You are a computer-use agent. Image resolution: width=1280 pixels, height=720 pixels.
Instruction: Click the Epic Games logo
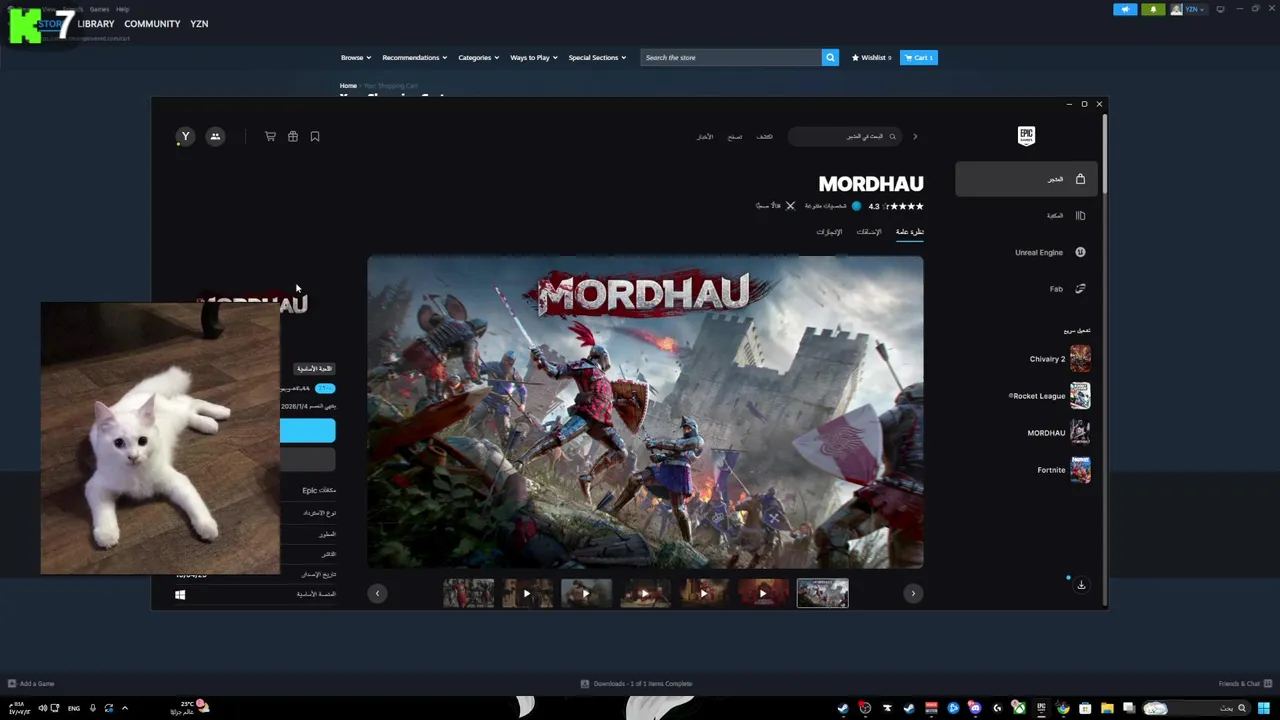(x=1026, y=136)
